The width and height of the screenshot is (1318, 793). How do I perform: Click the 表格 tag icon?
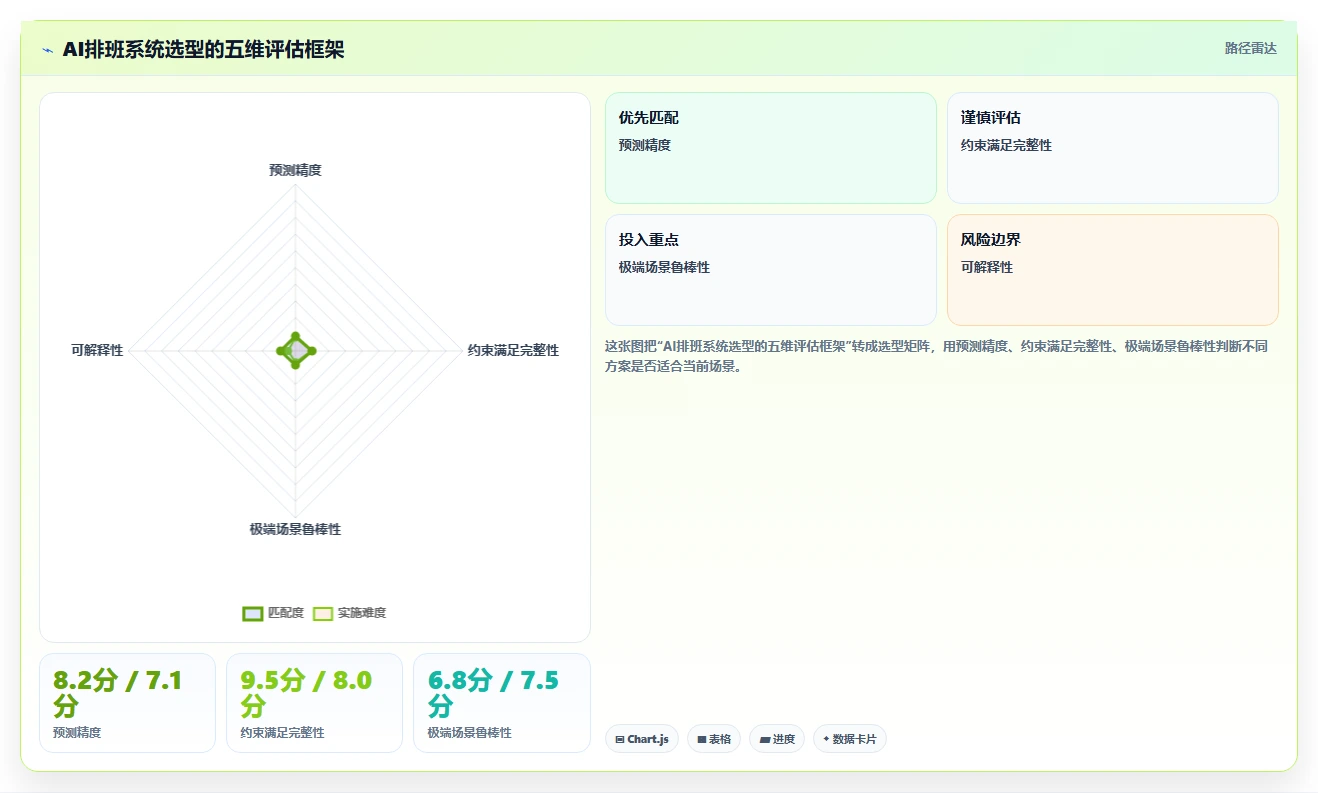click(702, 740)
